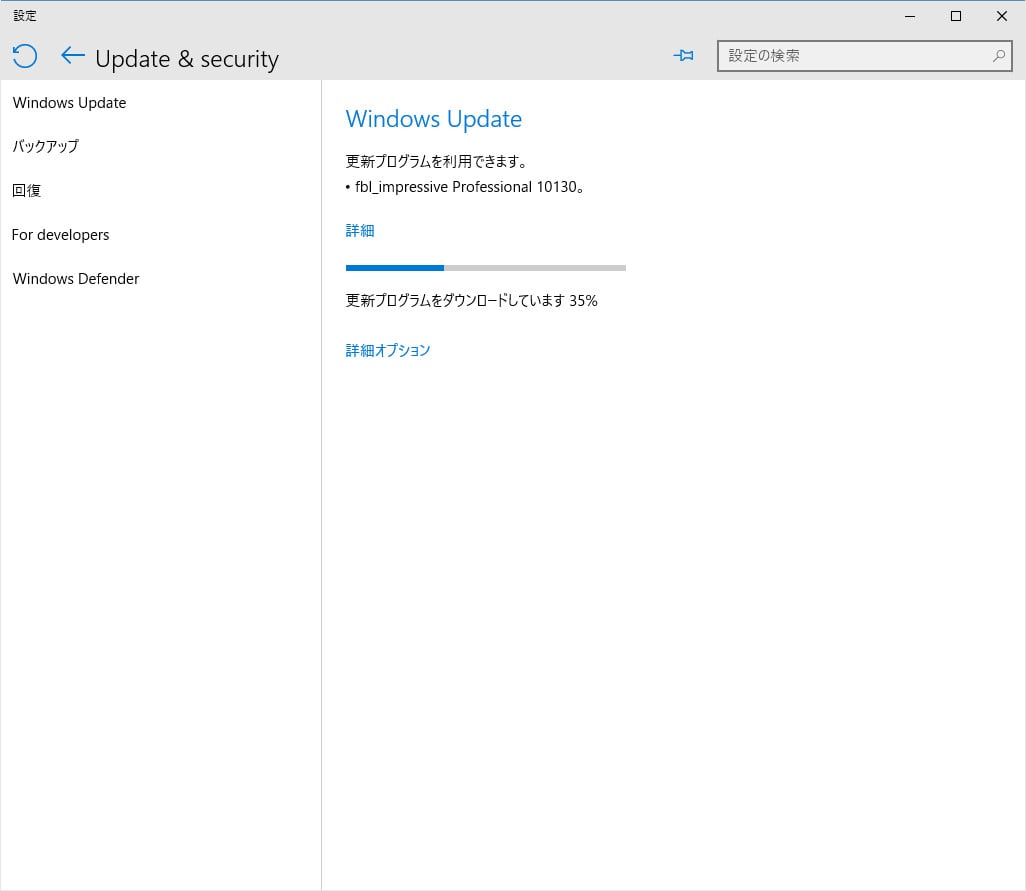This screenshot has height=891, width=1026.
Task: Click the 更新プログラムを利用できます text
Action: click(x=436, y=162)
